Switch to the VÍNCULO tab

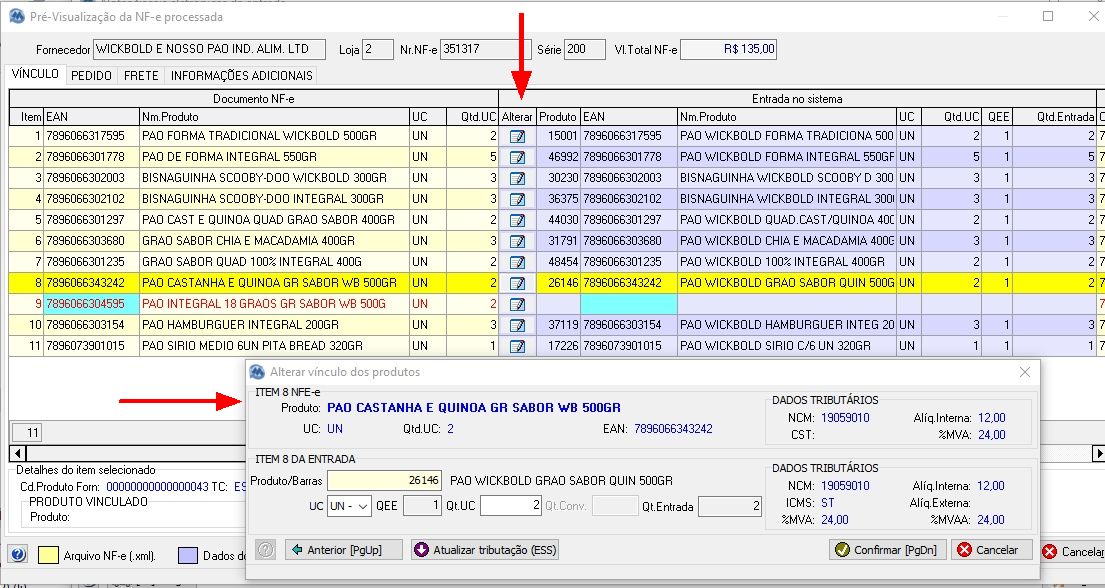tap(35, 74)
